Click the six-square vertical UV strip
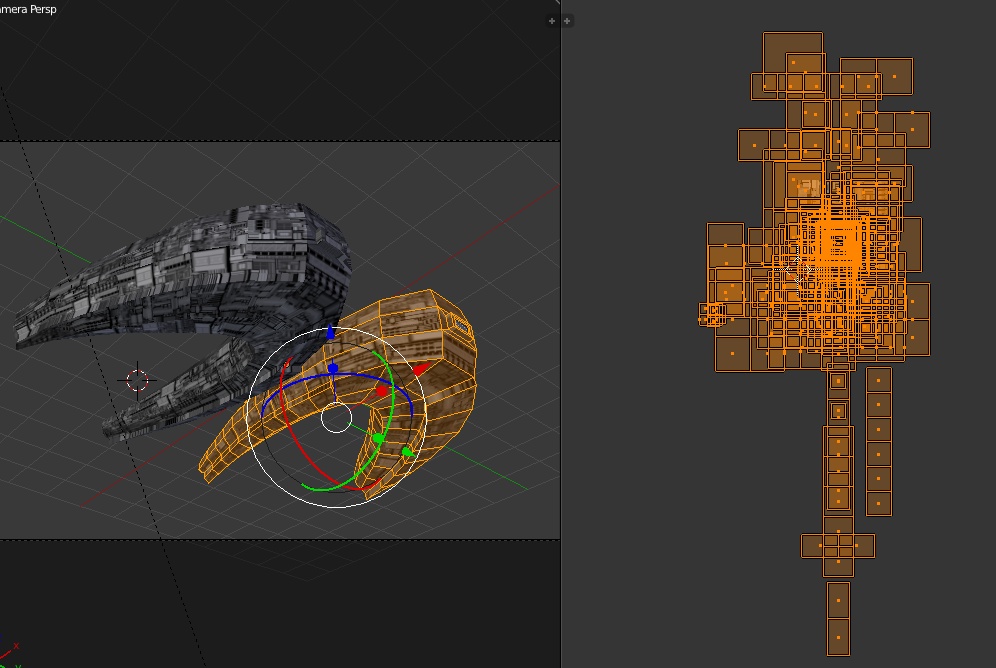This screenshot has height=668, width=996. 879,441
